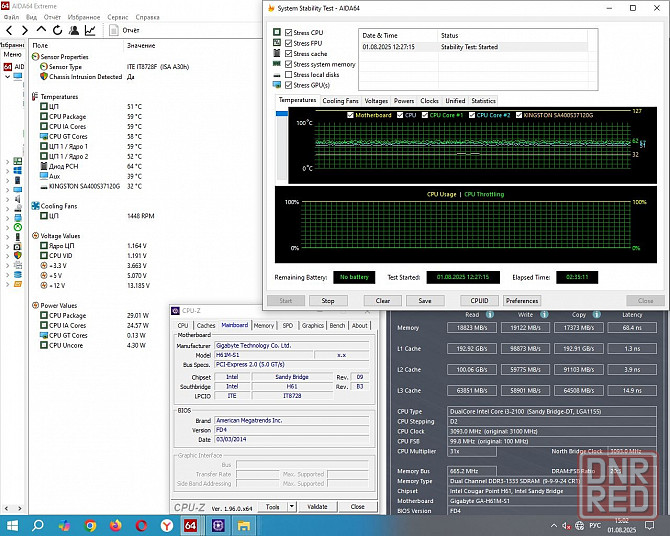Toggle Stress system memory checkbox

(288, 64)
